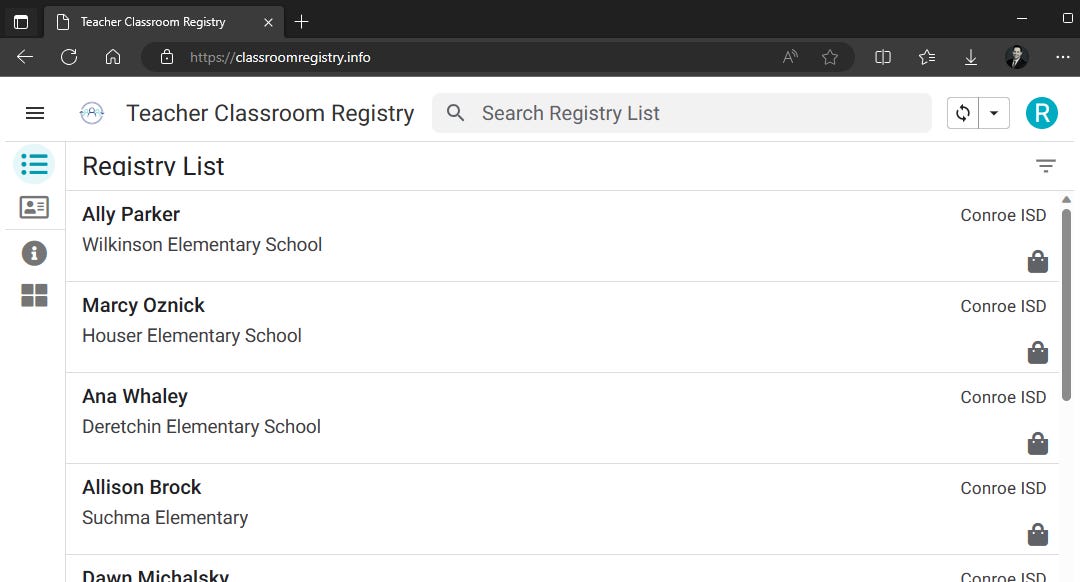Open a new browser tab
The height and width of the screenshot is (582, 1080).
click(302, 21)
